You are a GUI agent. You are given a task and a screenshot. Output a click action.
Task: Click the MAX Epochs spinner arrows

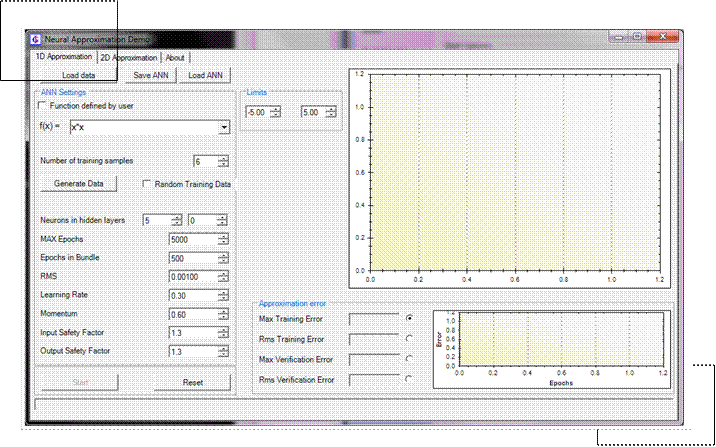pyautogui.click(x=223, y=239)
